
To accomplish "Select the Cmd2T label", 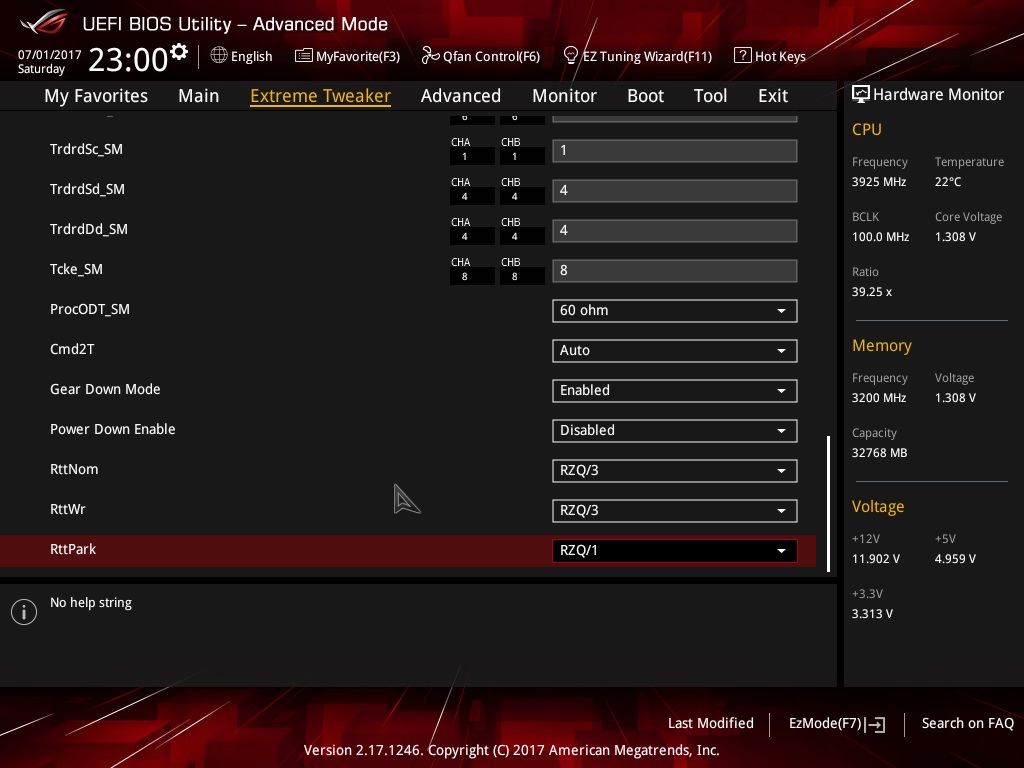I will (x=72, y=349).
